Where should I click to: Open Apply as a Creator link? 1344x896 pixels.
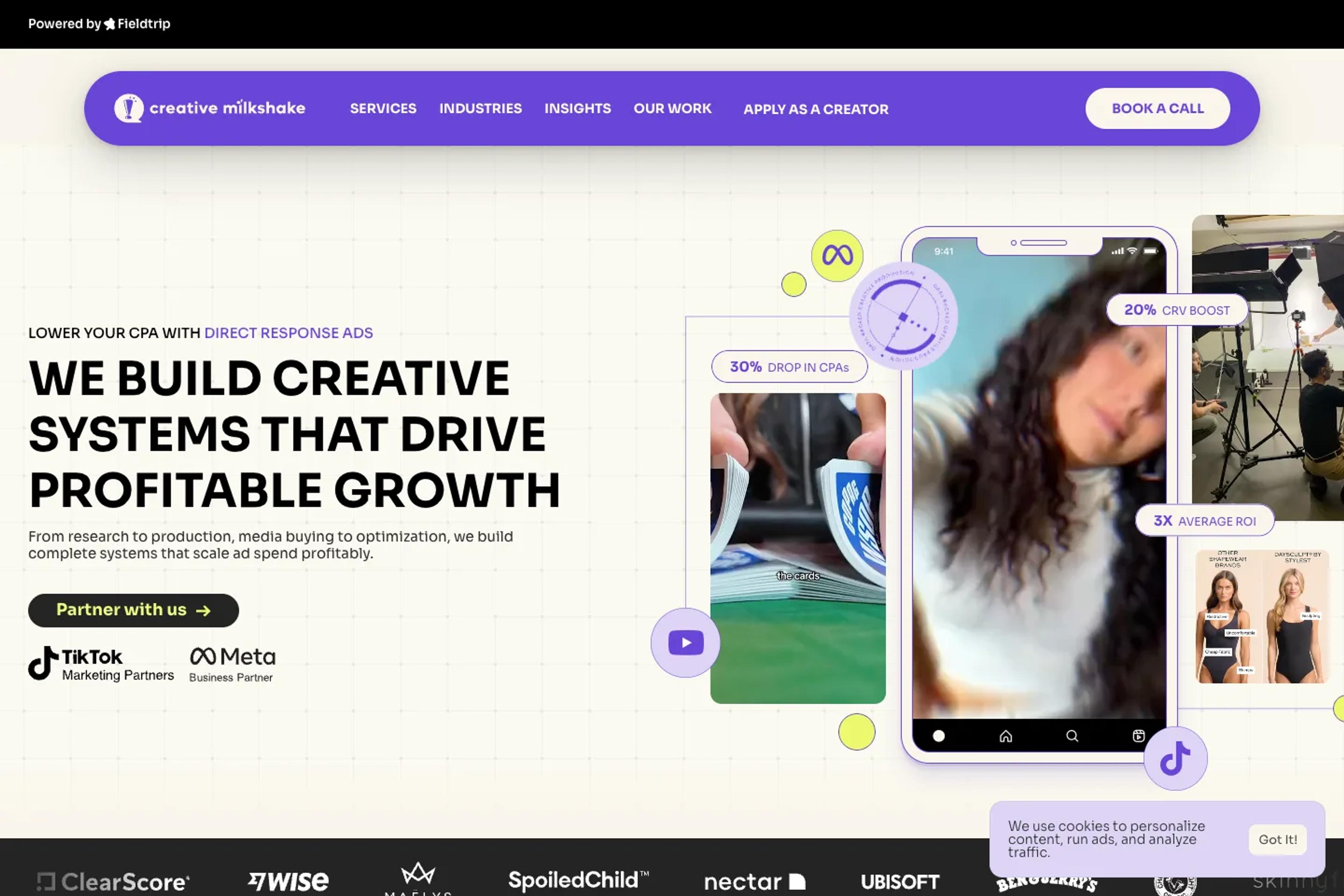point(816,109)
